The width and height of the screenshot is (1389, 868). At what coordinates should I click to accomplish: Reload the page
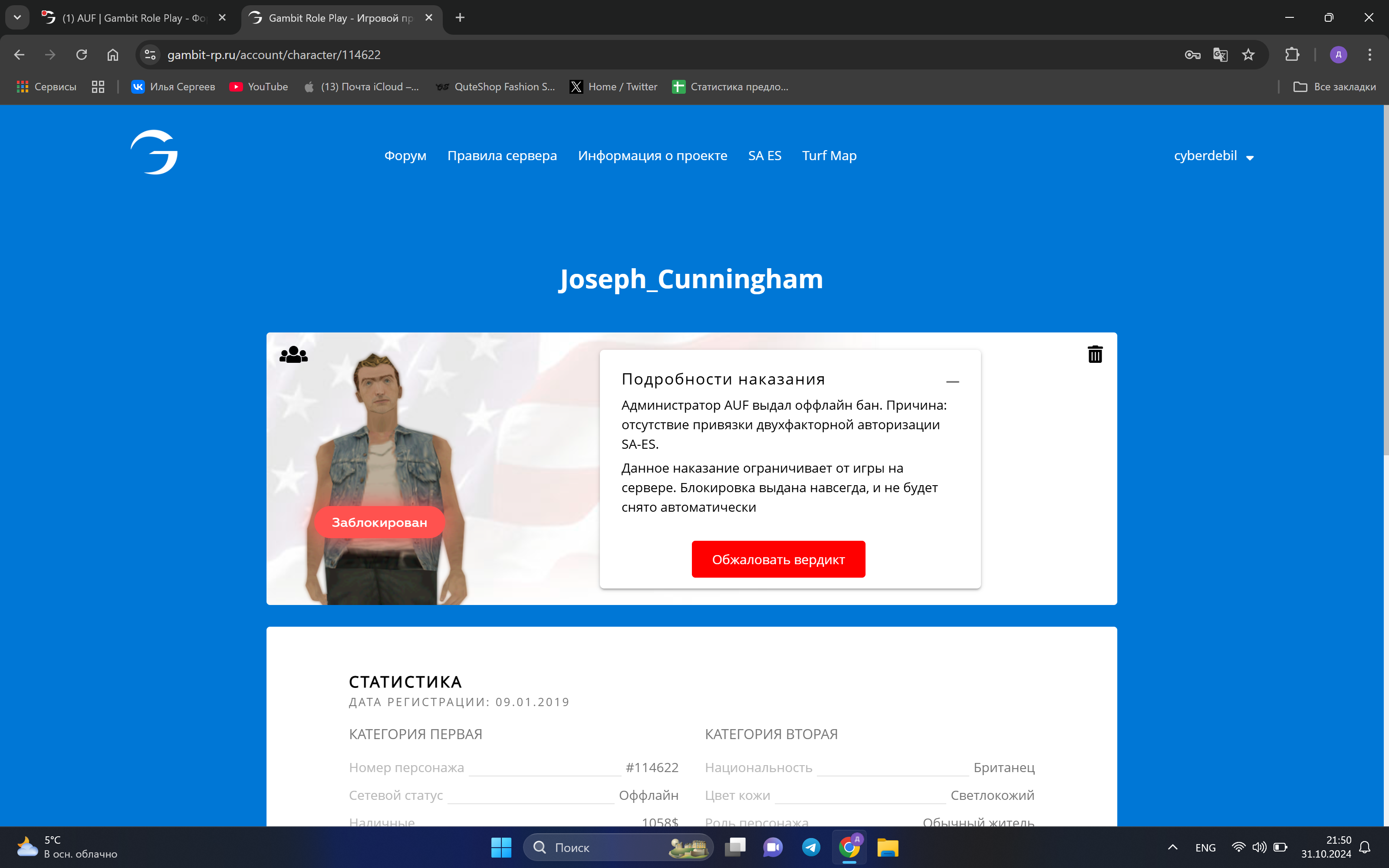click(x=82, y=55)
